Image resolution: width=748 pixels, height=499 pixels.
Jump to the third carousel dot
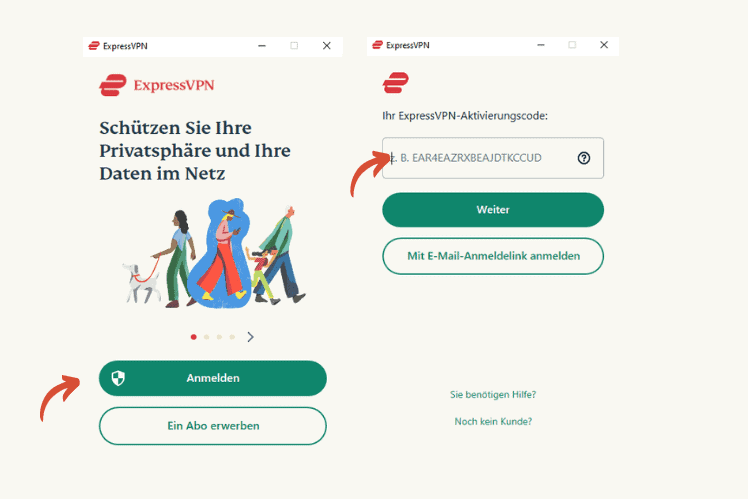click(x=219, y=337)
